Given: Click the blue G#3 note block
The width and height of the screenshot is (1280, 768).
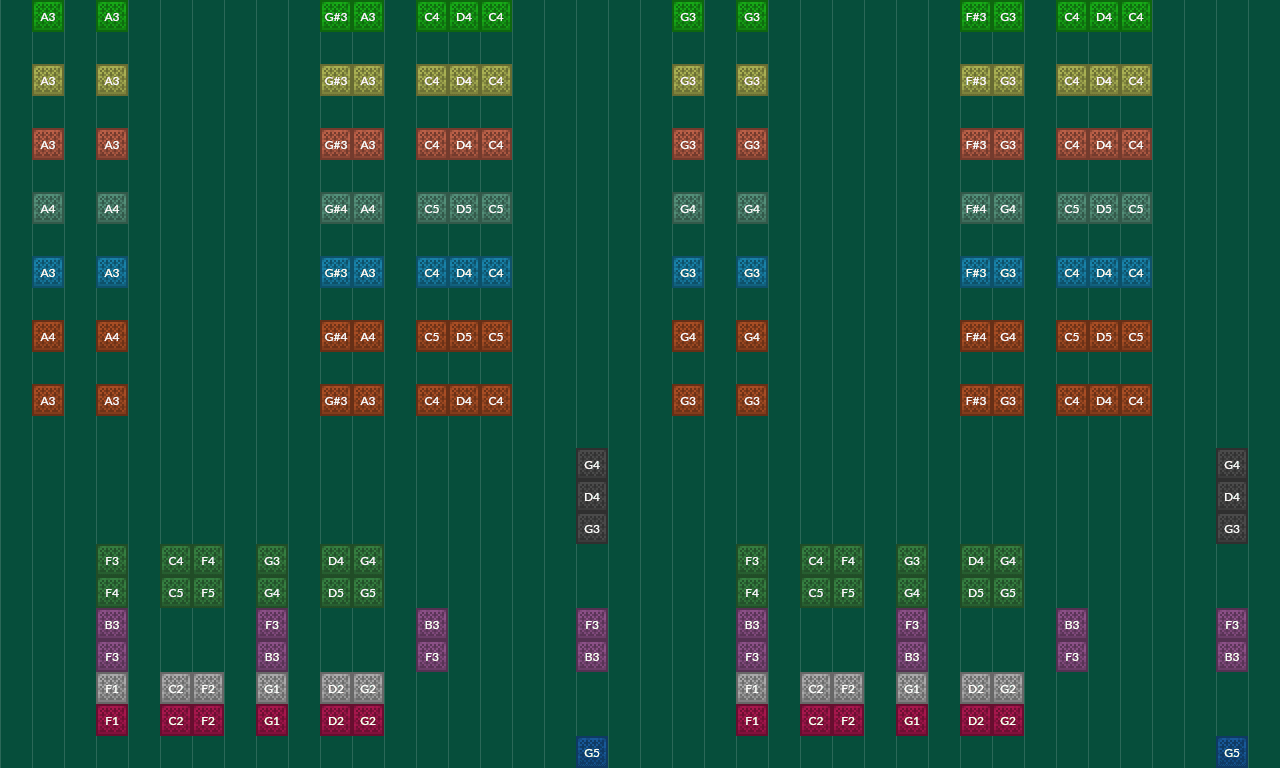Looking at the screenshot, I should [336, 272].
